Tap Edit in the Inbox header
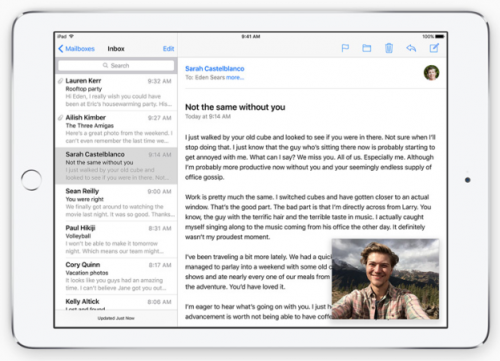 (x=168, y=49)
